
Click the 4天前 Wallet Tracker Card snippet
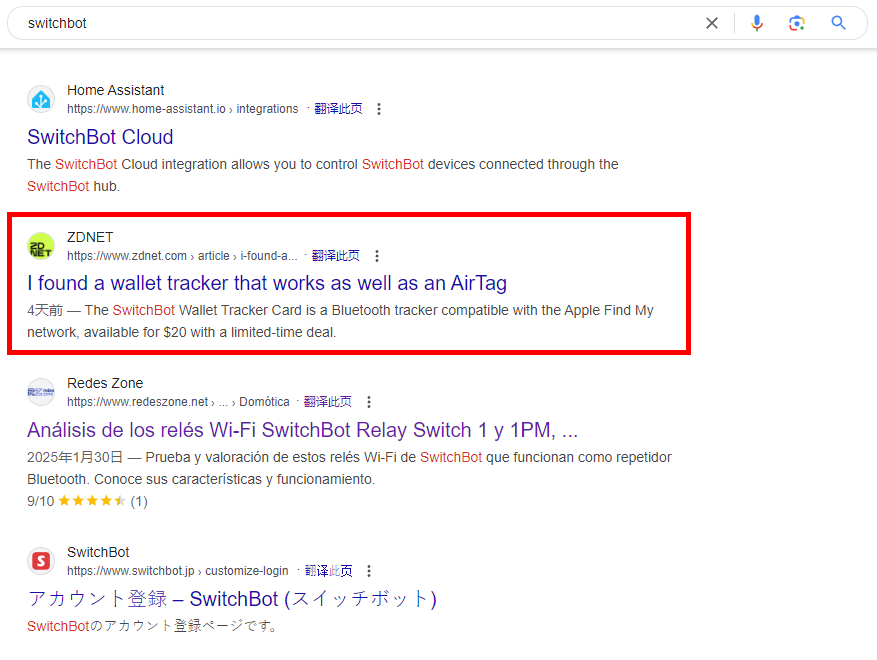(x=340, y=321)
